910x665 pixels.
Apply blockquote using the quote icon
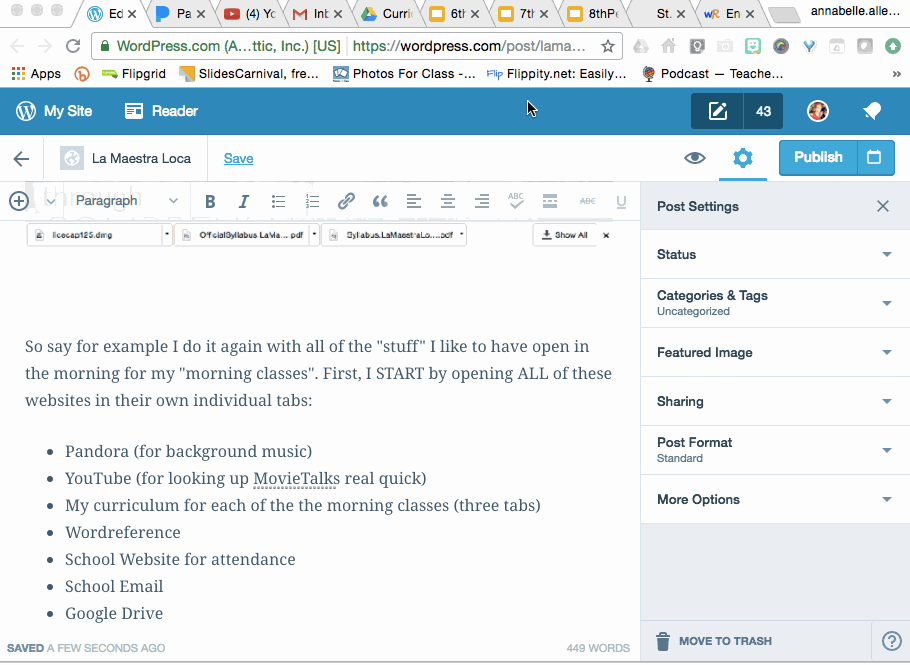pos(380,201)
